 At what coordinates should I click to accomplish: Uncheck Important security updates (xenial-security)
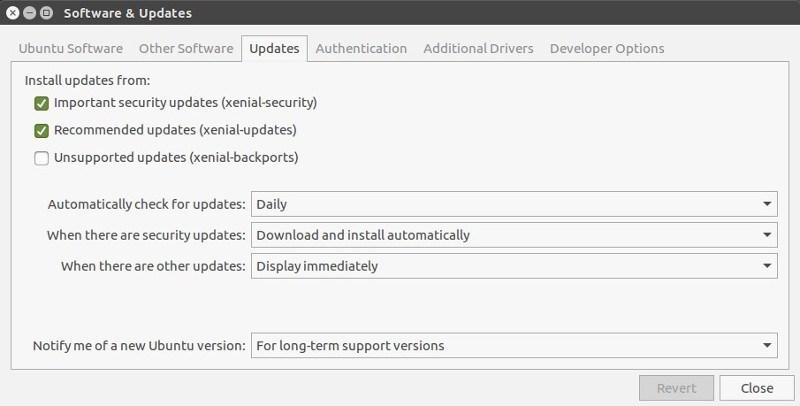42,103
